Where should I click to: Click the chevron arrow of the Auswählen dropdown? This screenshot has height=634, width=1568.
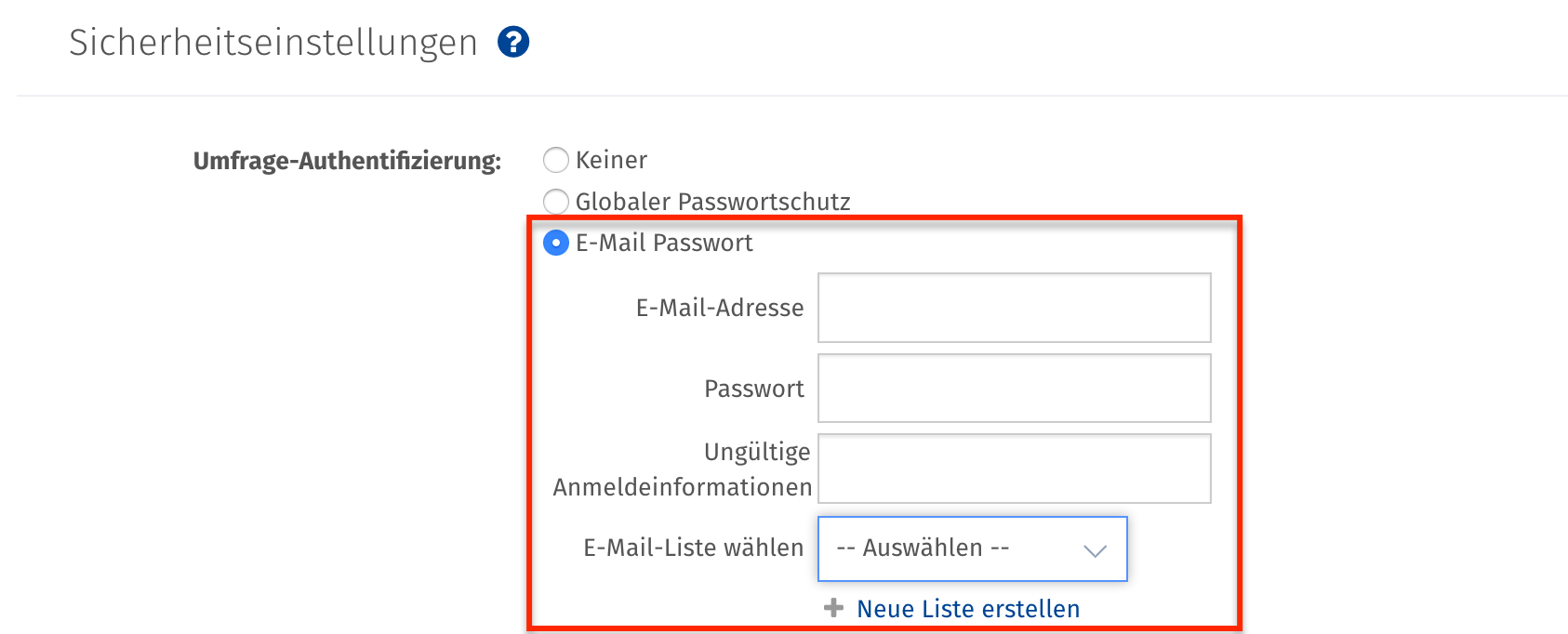[x=1095, y=550]
